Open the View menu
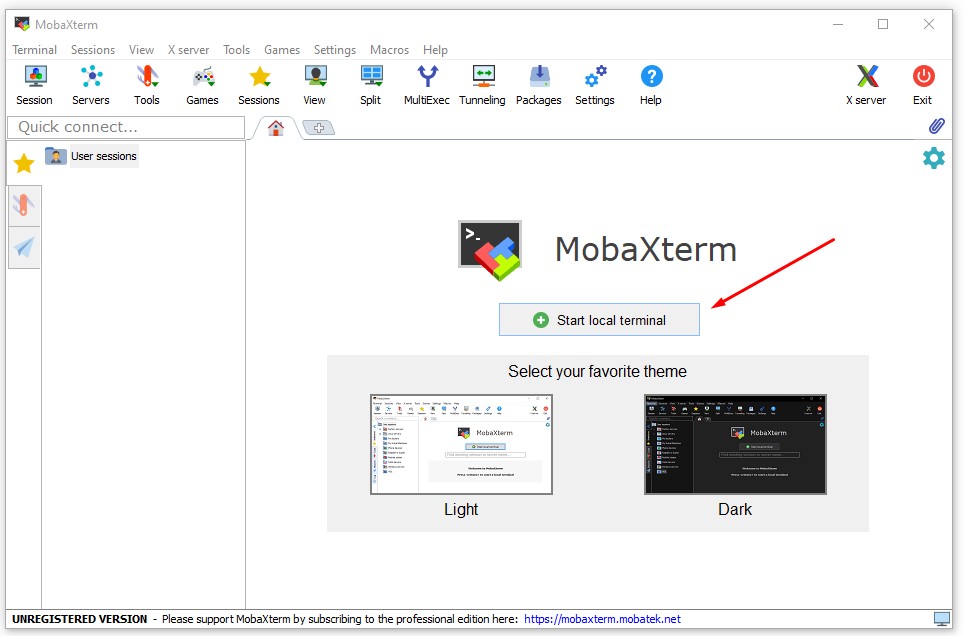 (141, 50)
